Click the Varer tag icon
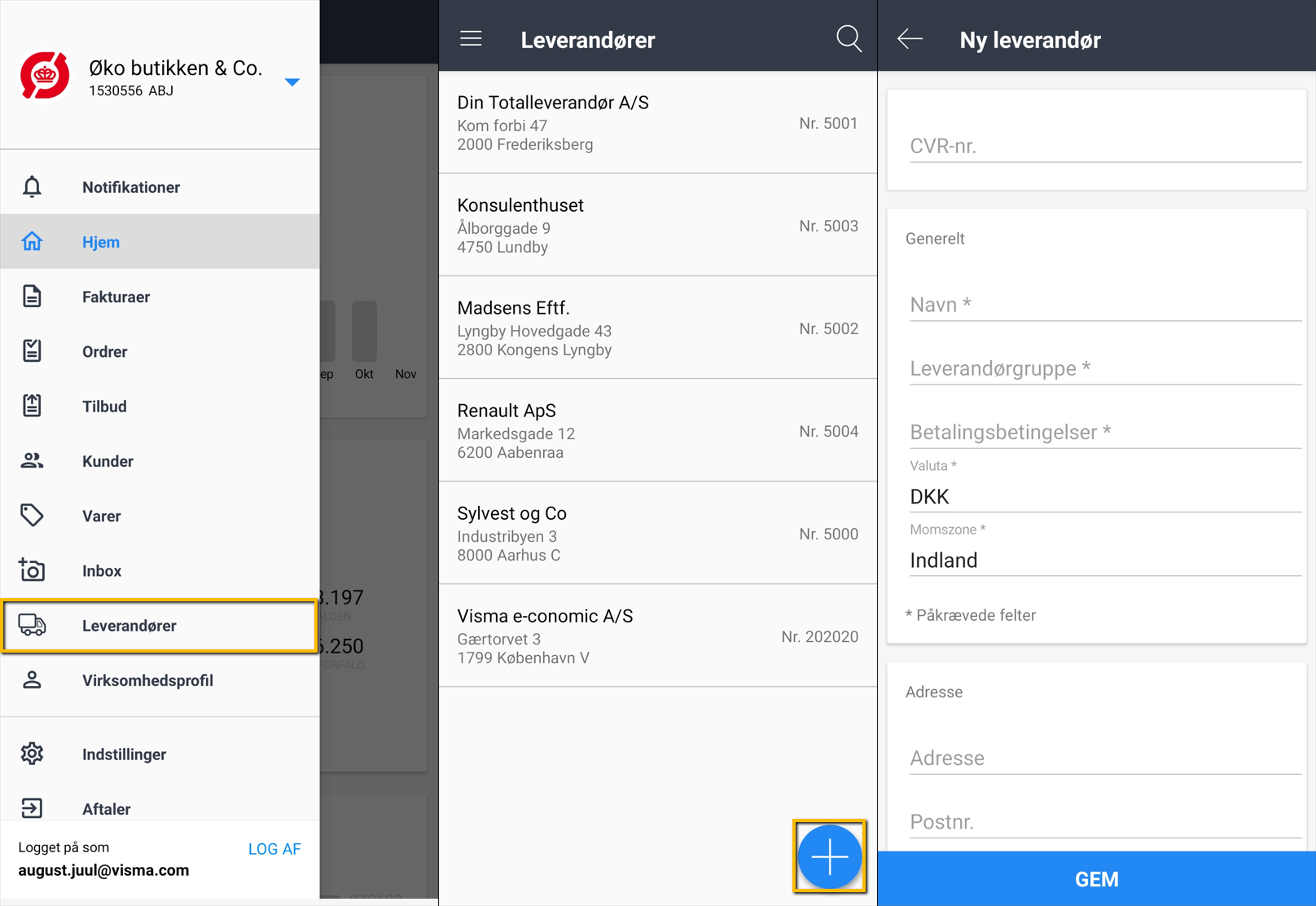 (x=32, y=516)
